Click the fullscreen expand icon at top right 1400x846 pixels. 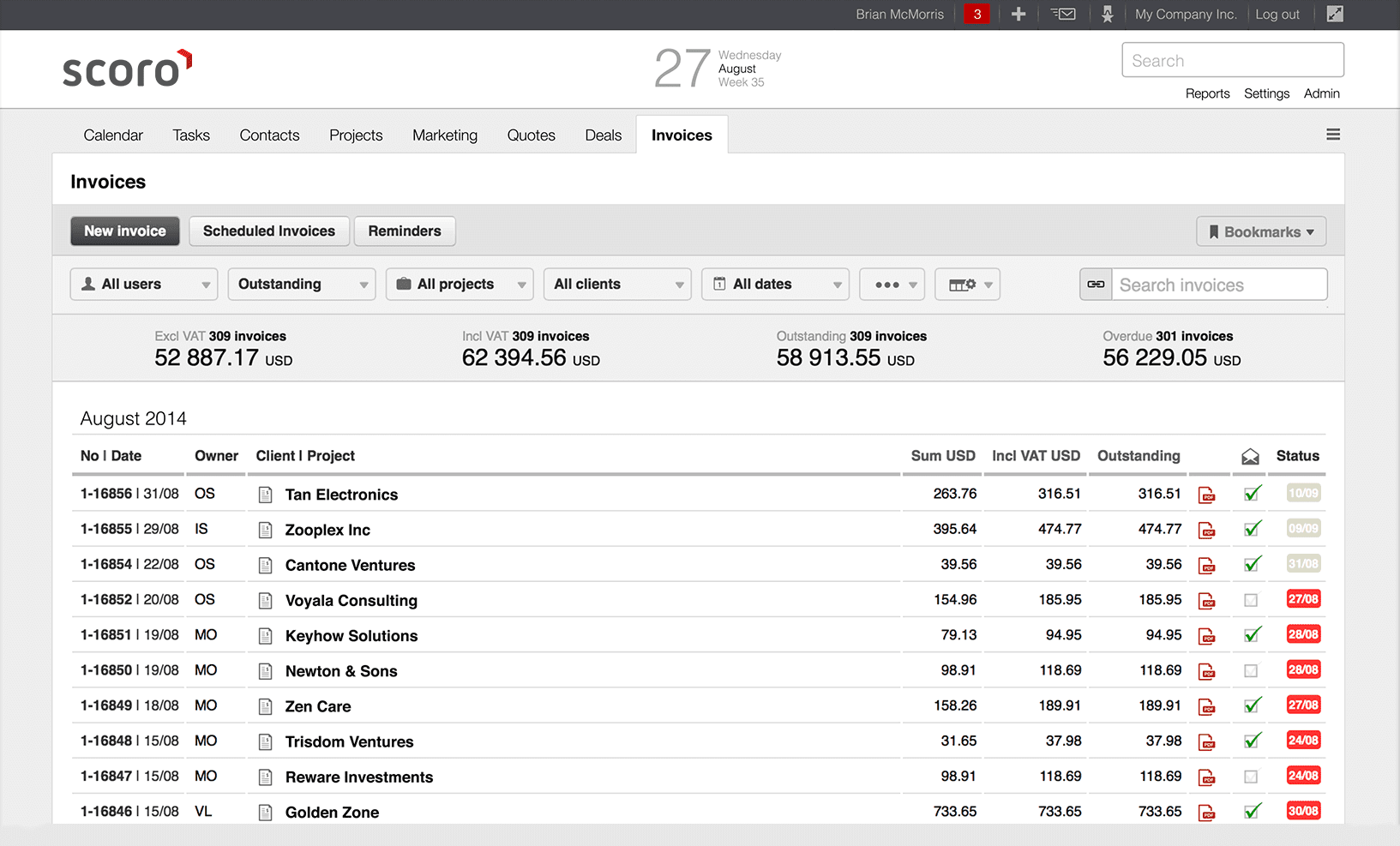[x=1335, y=14]
